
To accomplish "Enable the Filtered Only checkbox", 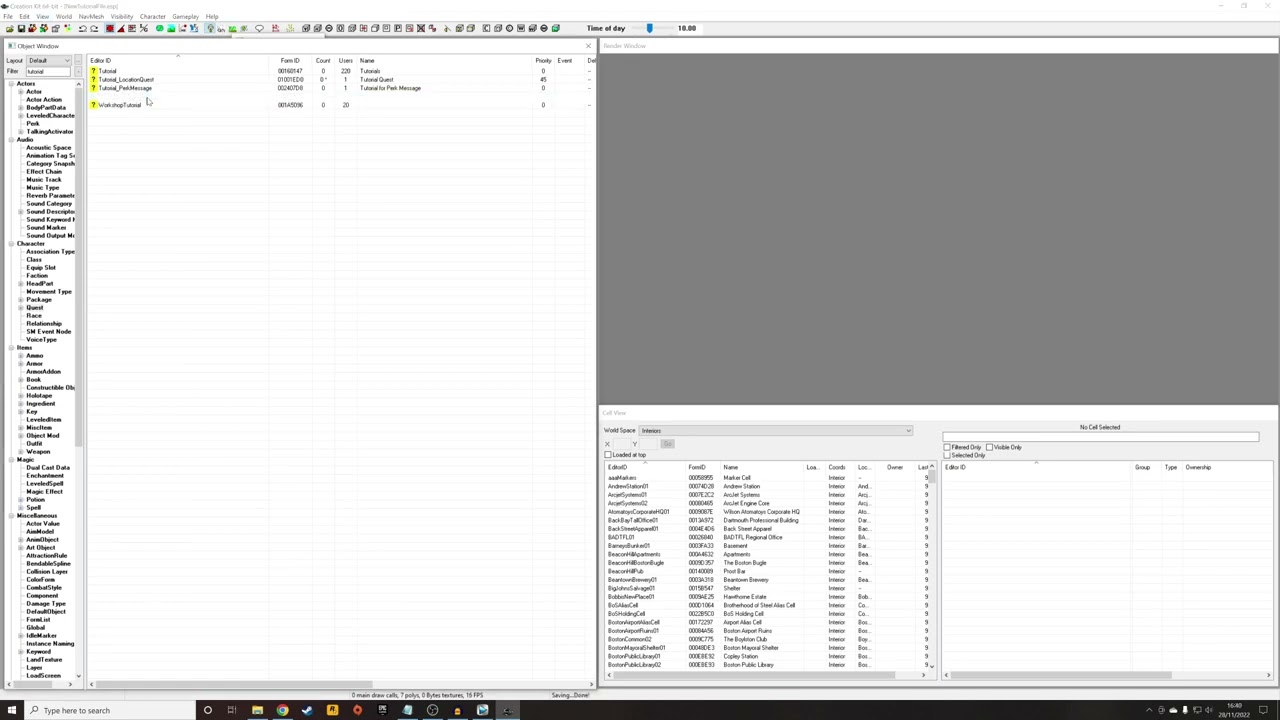I will [947, 447].
